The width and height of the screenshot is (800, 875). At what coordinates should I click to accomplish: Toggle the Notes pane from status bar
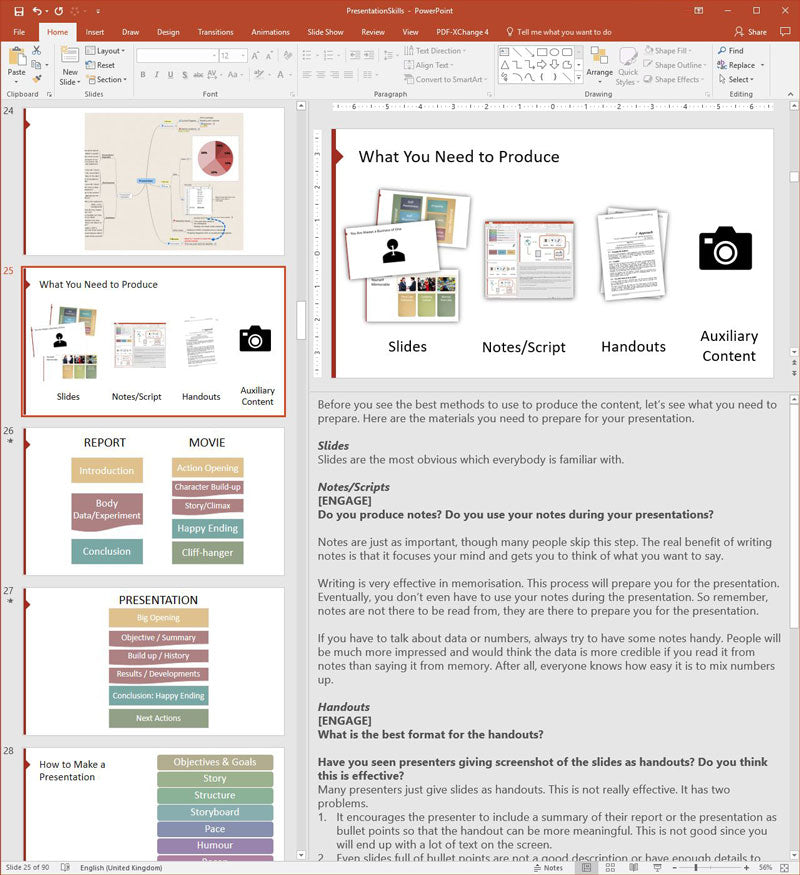pos(548,868)
